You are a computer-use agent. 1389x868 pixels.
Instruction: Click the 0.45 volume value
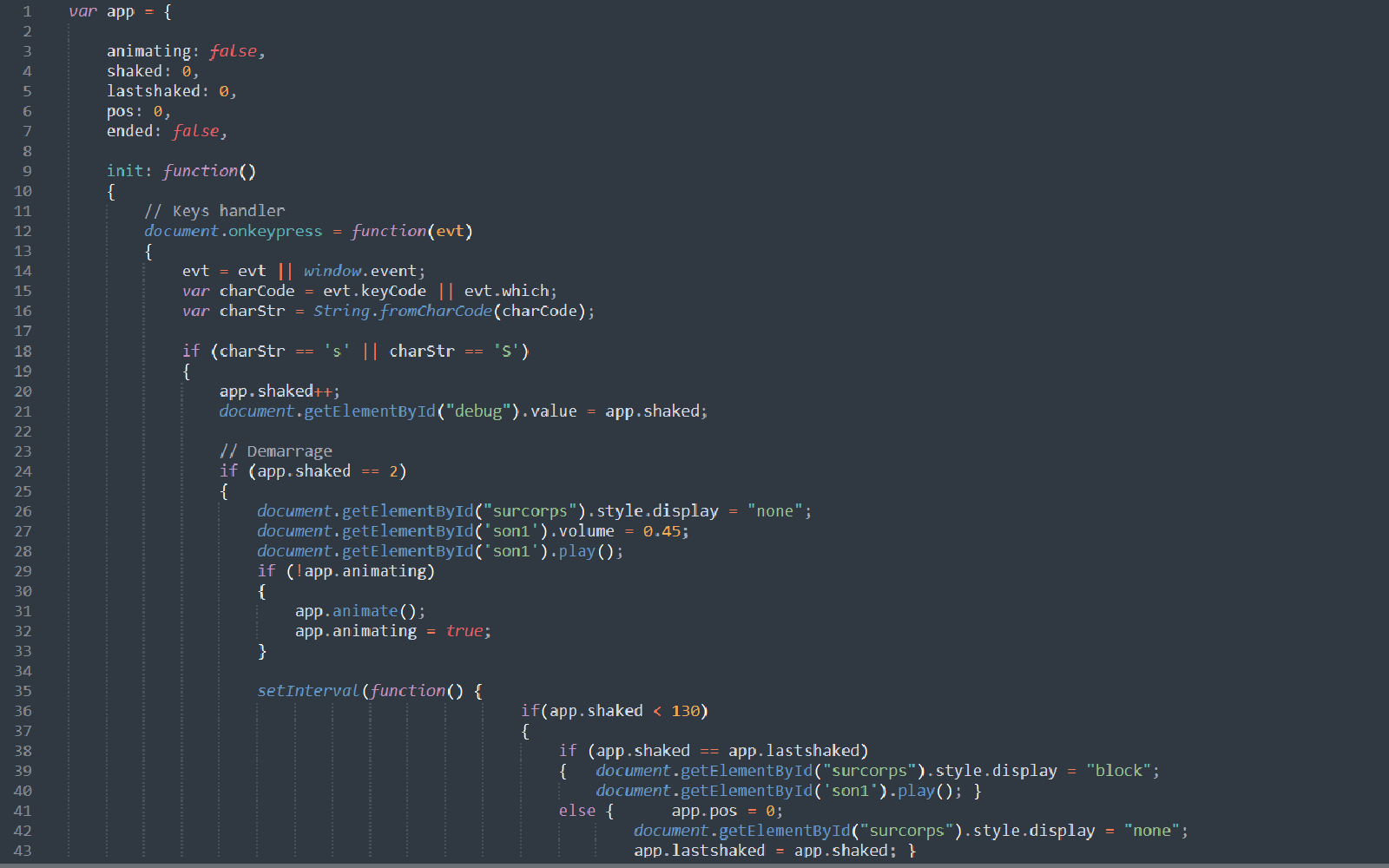664,531
